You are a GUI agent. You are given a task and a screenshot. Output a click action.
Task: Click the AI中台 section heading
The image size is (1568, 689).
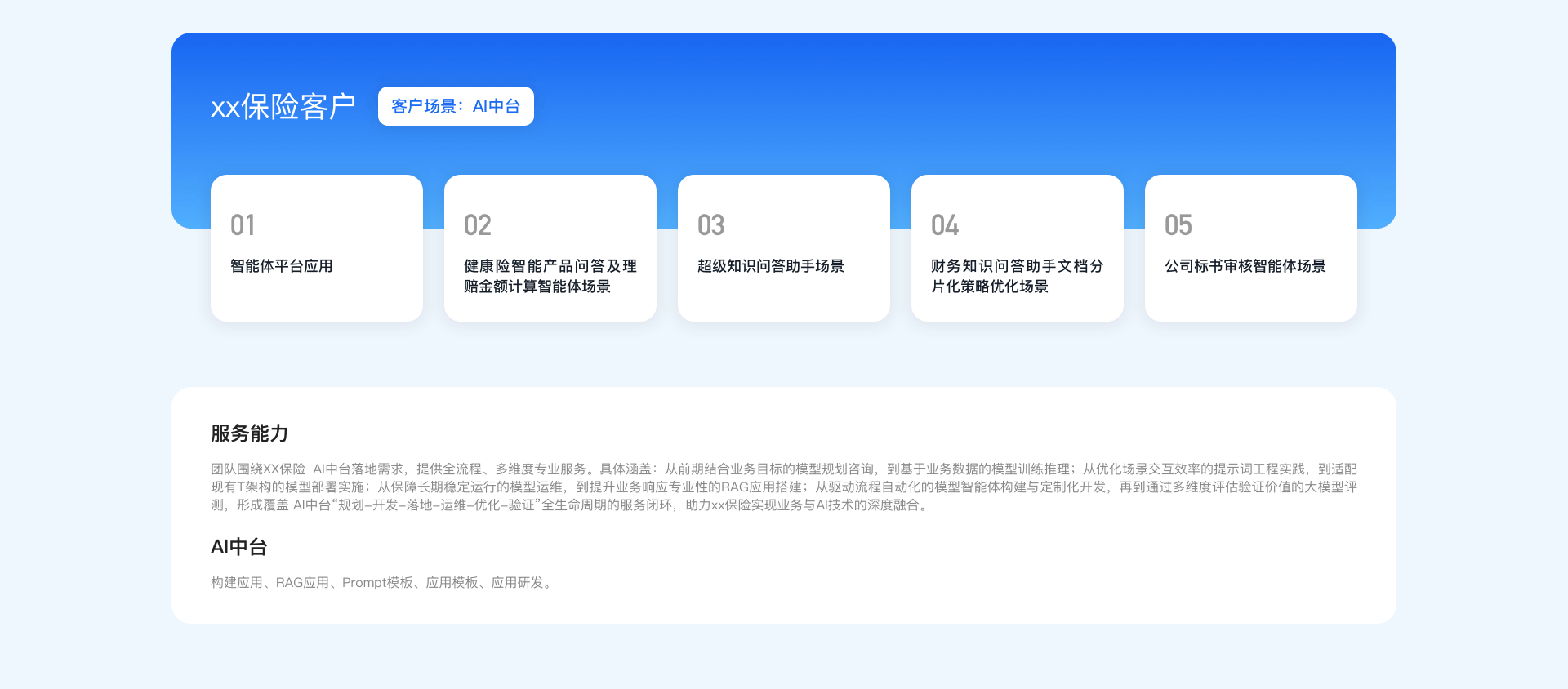point(238,547)
